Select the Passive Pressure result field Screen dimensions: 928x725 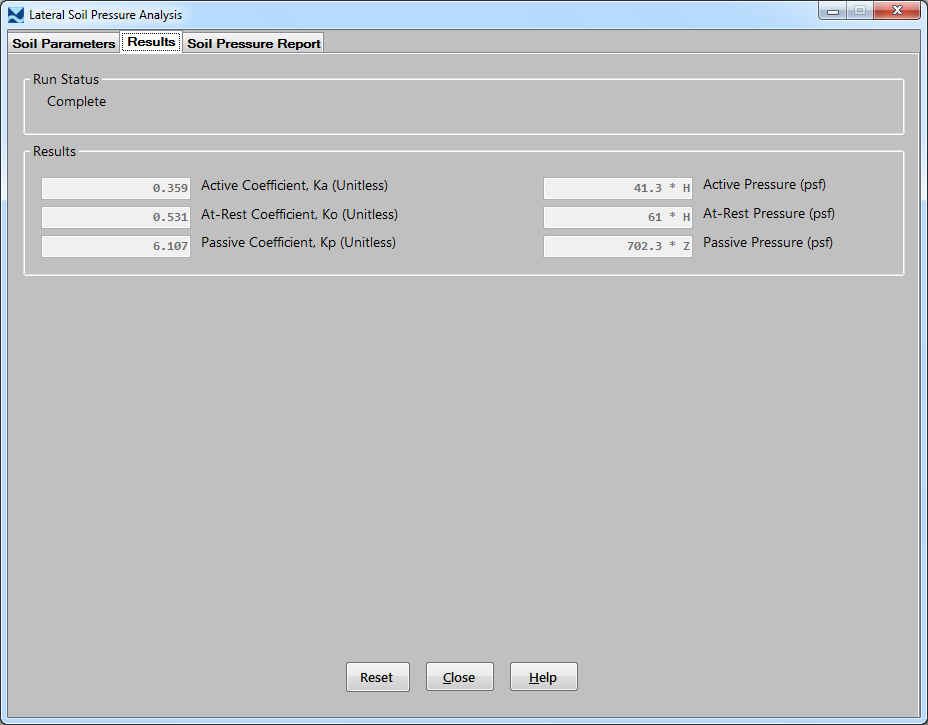click(617, 246)
